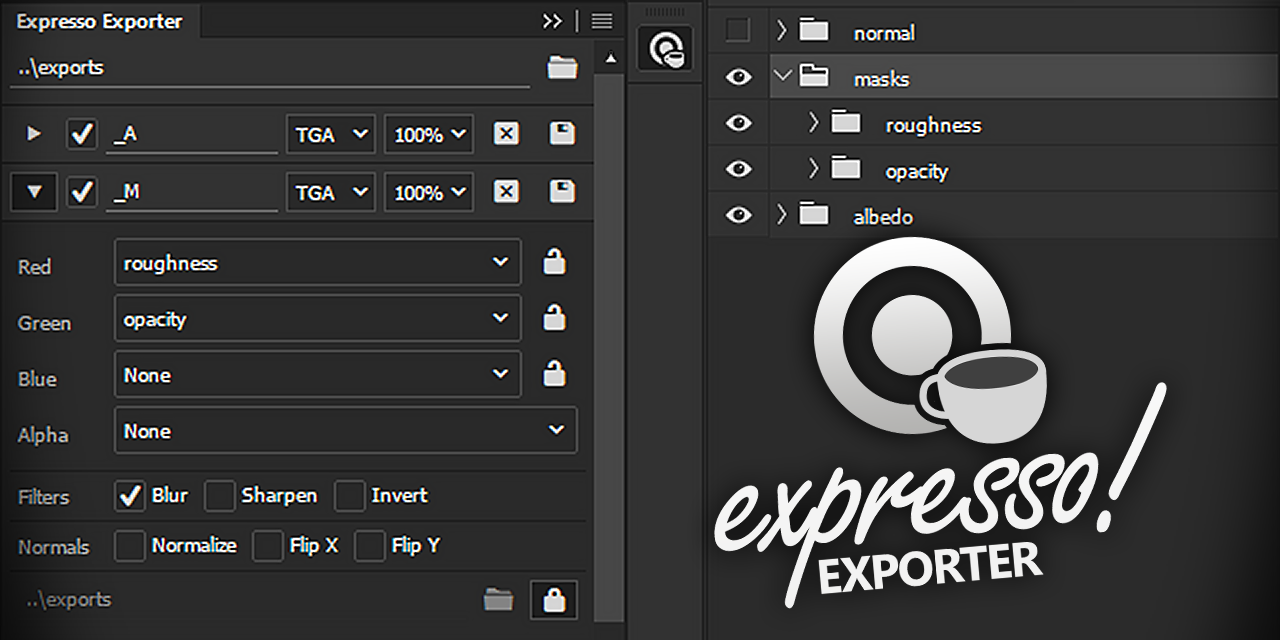Screen dimensions: 1280x640
Task: Click the lock icon beside the Red channel
Action: 554,262
